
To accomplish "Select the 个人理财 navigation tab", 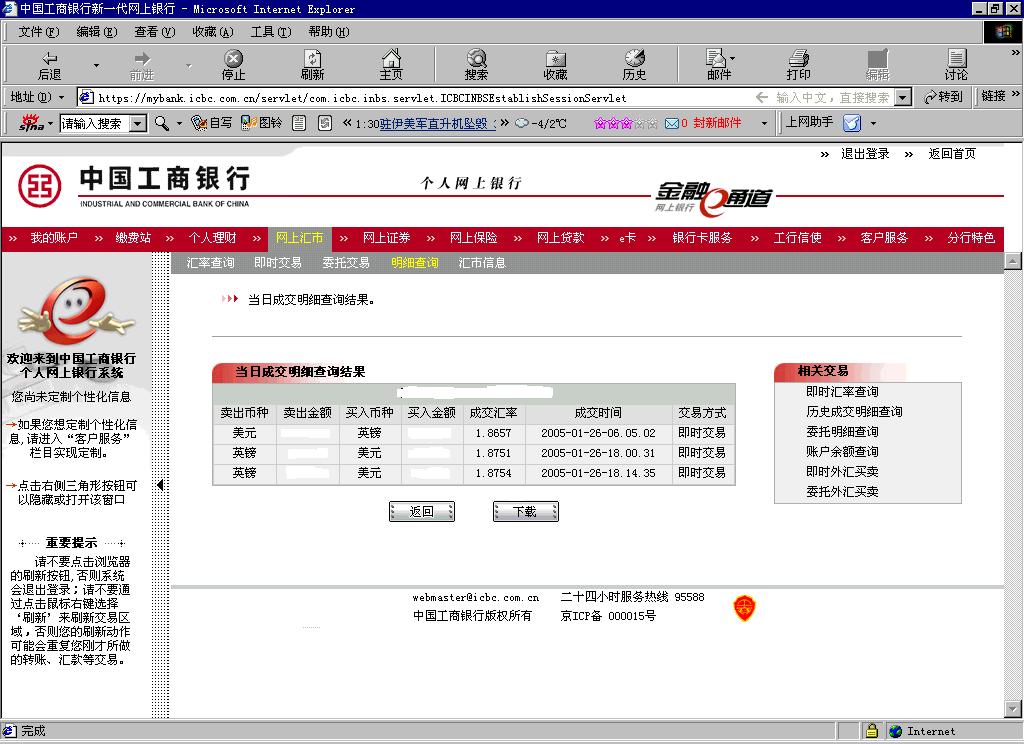I will 212,238.
